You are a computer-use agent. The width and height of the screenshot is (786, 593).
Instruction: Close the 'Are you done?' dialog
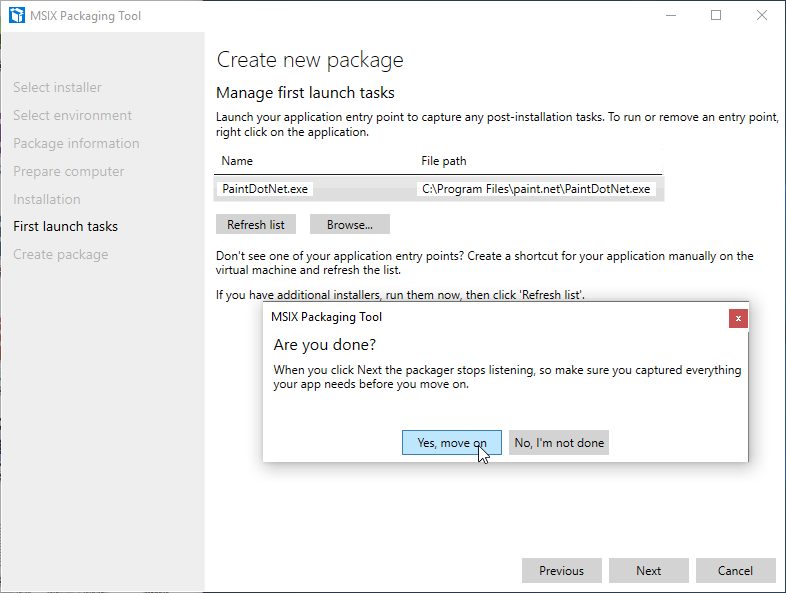(x=738, y=318)
